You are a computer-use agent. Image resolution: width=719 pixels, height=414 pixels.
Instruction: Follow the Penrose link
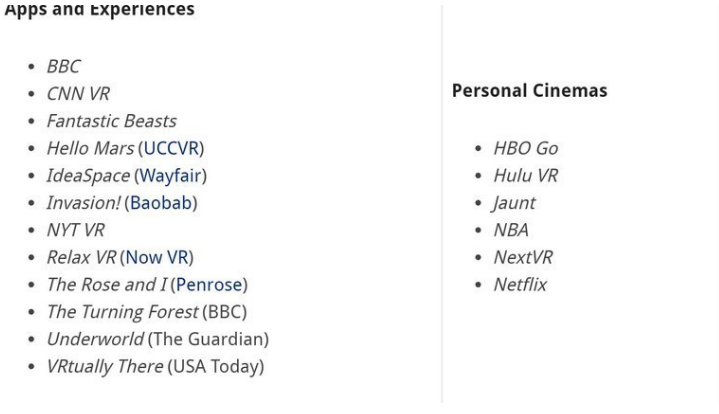209,285
